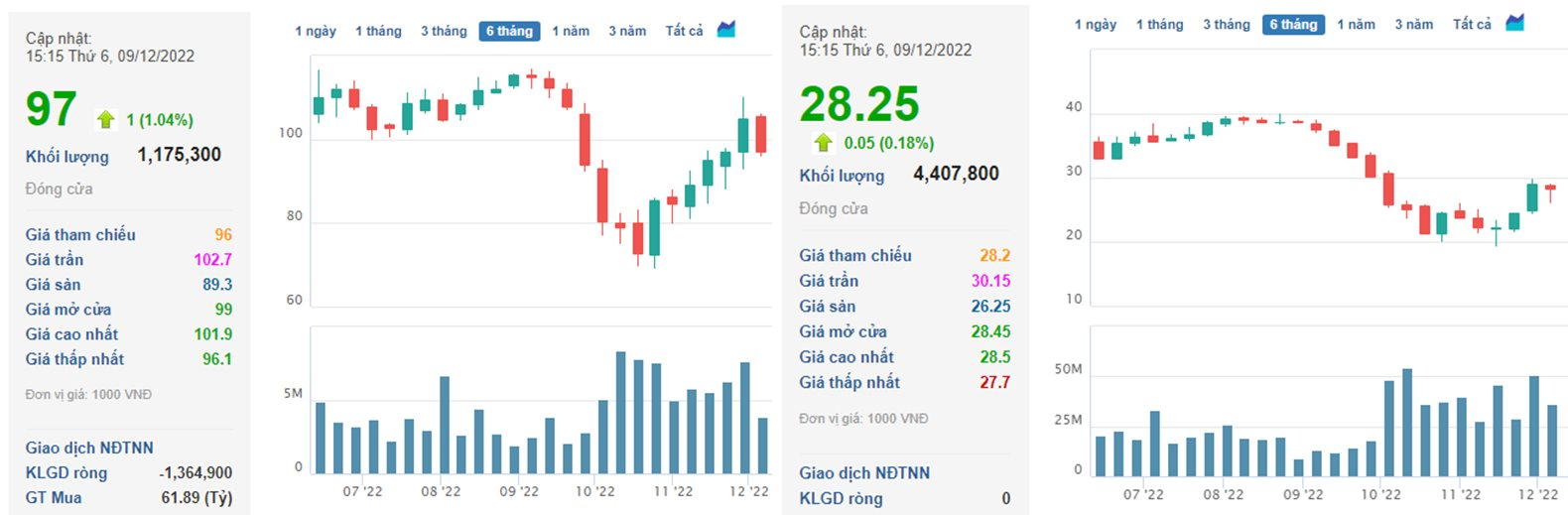Click 'Giao dịch NĐTNN' heading in right panel
This screenshot has height=515, width=1568.
tap(864, 473)
